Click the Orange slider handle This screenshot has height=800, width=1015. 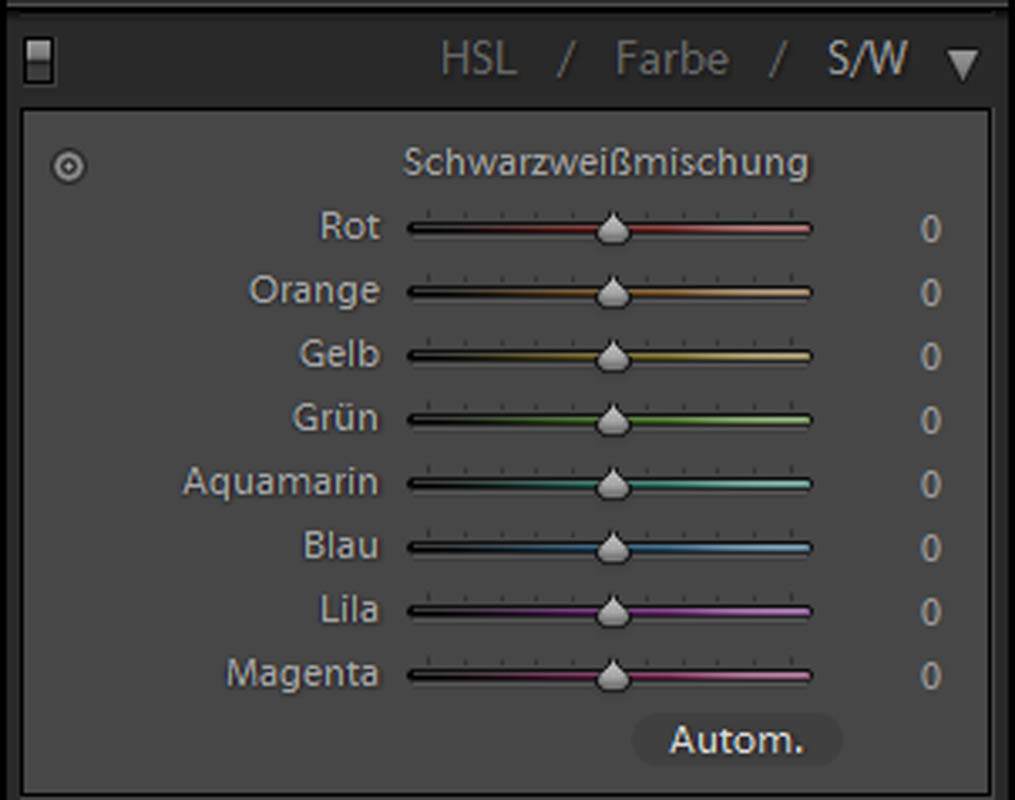pyautogui.click(x=613, y=294)
